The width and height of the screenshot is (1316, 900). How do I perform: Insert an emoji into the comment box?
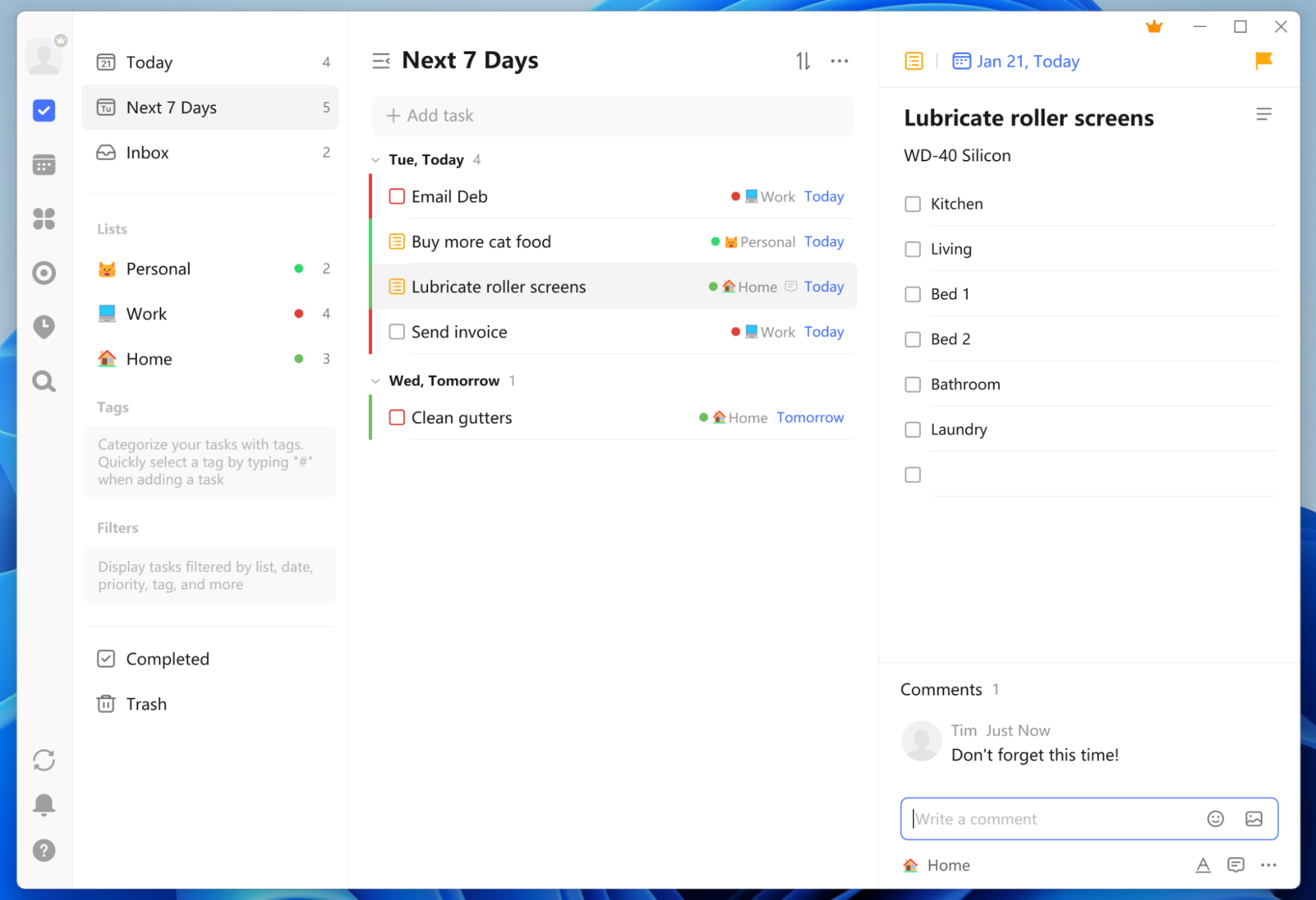[x=1216, y=818]
